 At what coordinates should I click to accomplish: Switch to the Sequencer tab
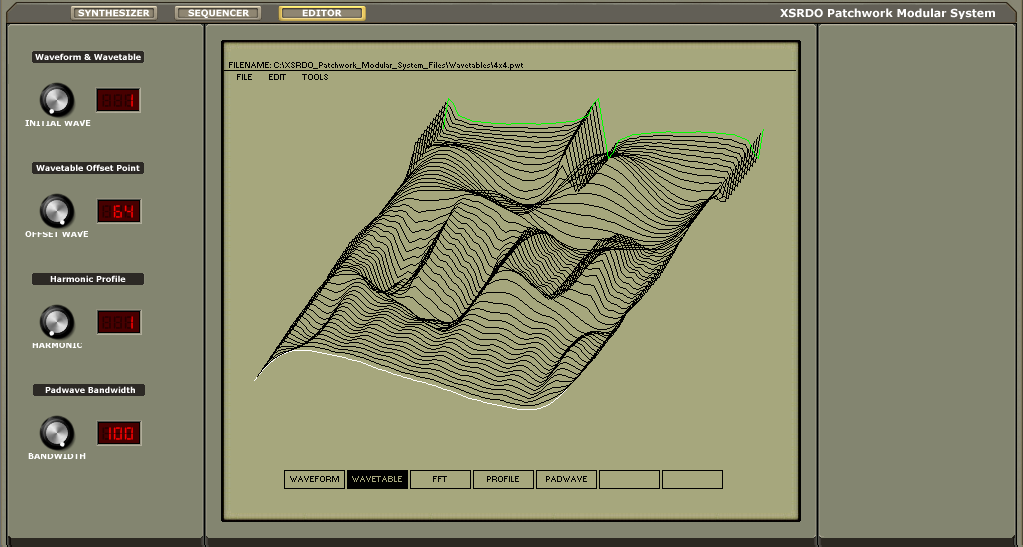point(218,13)
